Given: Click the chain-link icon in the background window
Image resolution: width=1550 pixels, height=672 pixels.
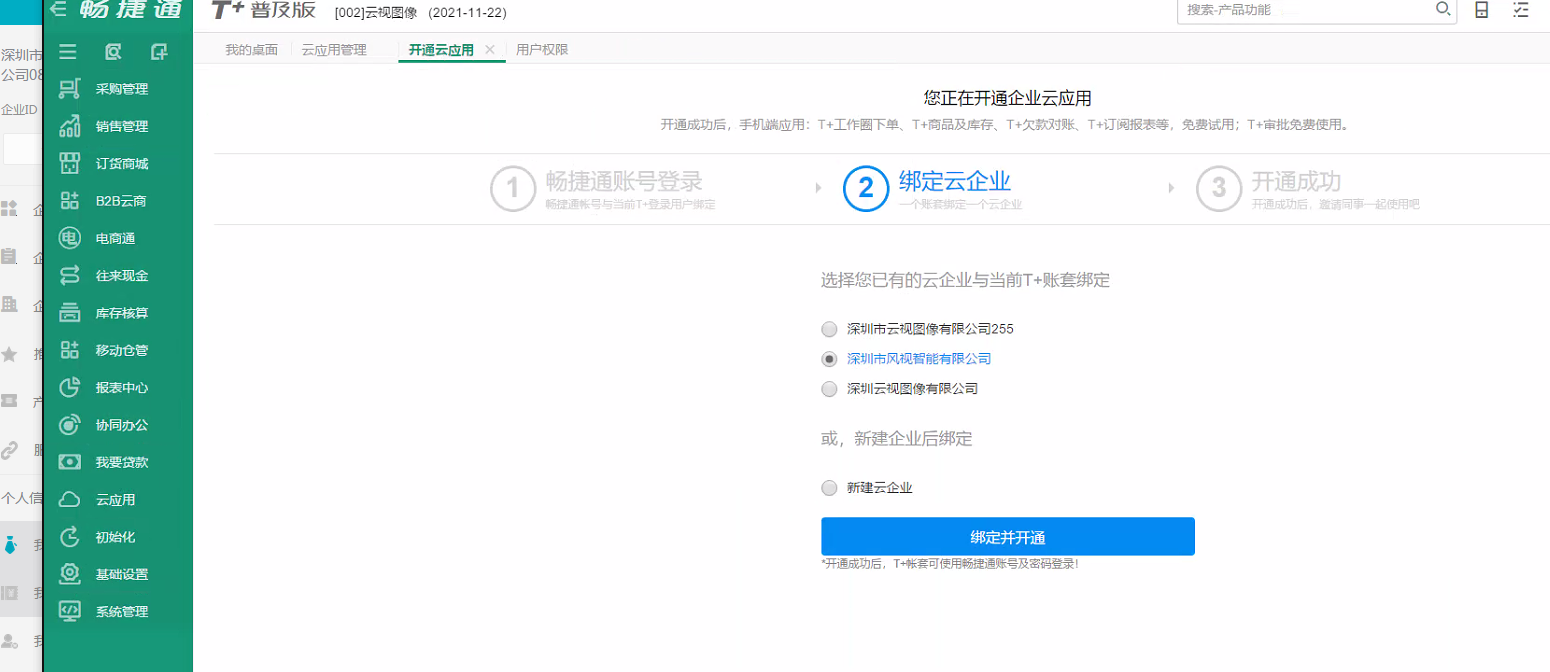Looking at the screenshot, I should [x=9, y=450].
